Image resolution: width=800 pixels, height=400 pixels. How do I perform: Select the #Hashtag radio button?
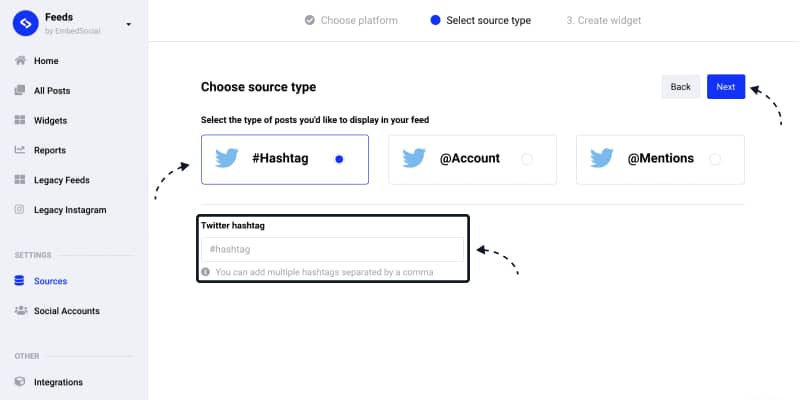[x=339, y=159]
